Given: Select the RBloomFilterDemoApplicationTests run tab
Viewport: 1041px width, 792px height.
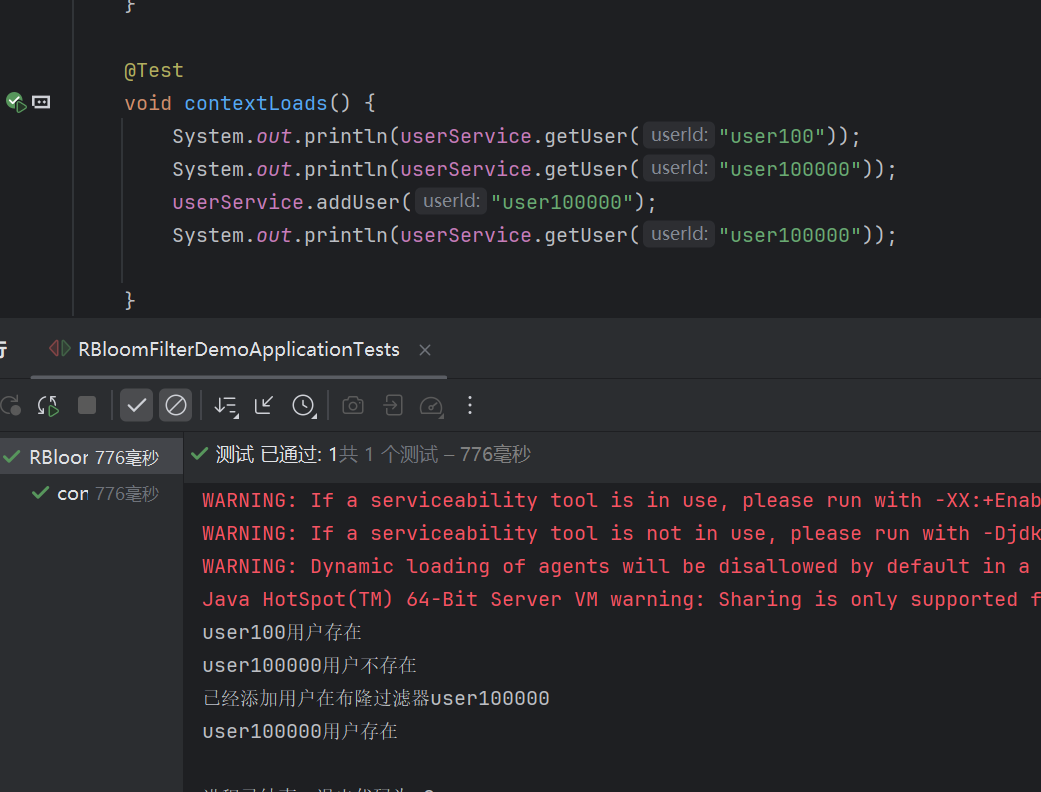Looking at the screenshot, I should tap(238, 350).
